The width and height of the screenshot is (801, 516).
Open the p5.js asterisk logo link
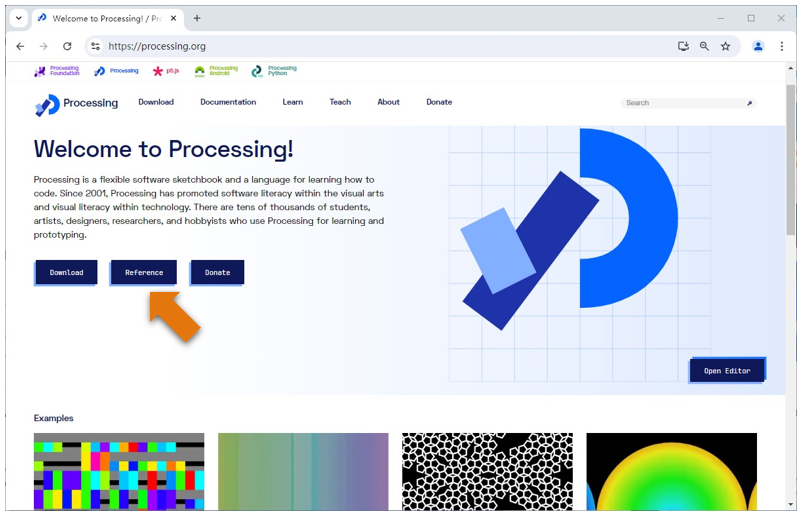[166, 71]
